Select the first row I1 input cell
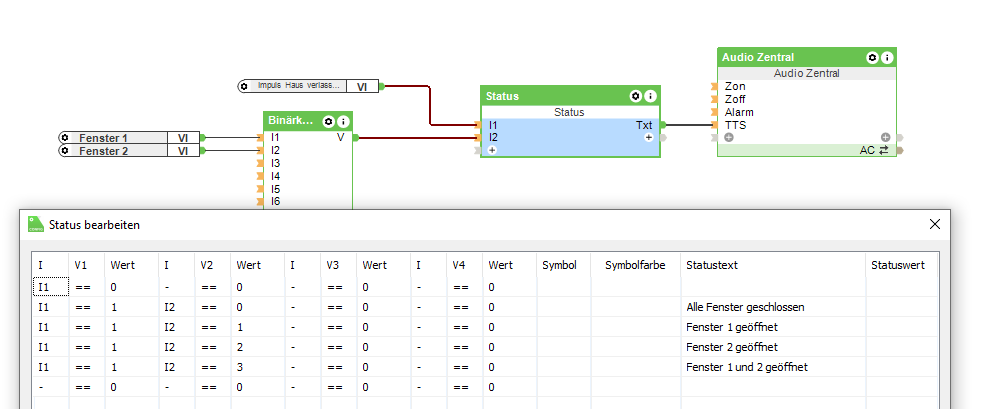This screenshot has height=409, width=988. (48, 288)
